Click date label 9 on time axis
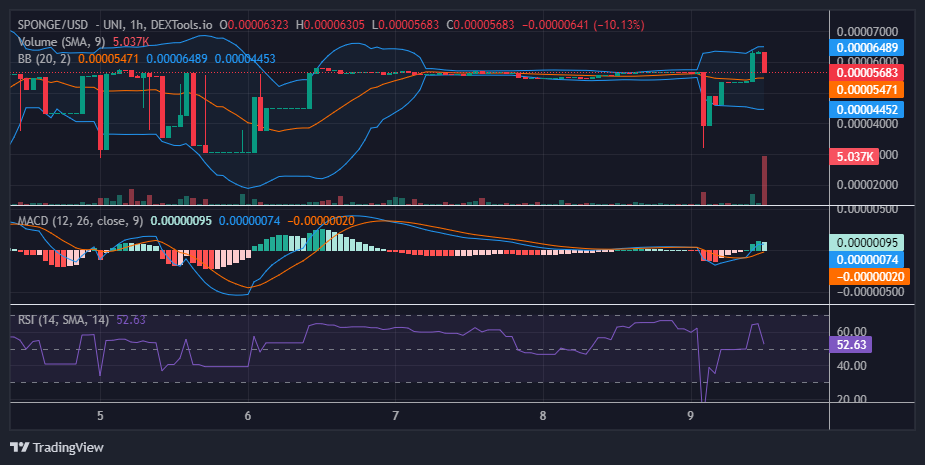925x465 pixels. coord(690,416)
